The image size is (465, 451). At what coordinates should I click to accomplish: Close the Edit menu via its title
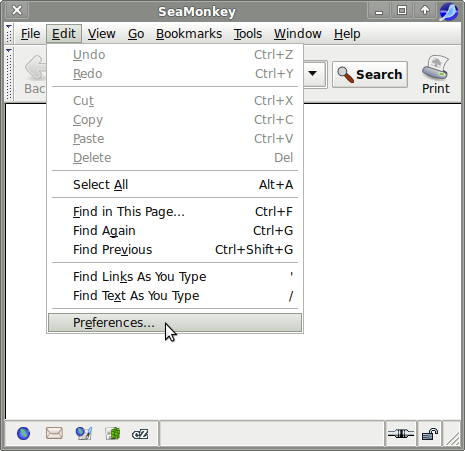pyautogui.click(x=64, y=34)
